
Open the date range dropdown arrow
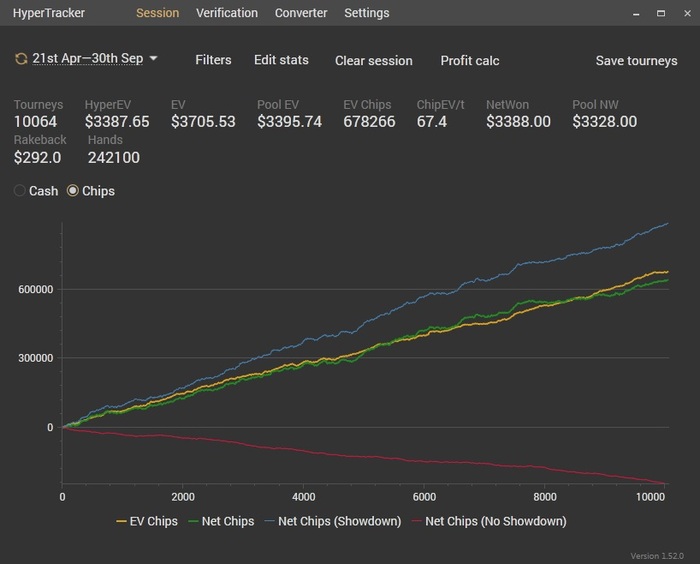pos(153,58)
